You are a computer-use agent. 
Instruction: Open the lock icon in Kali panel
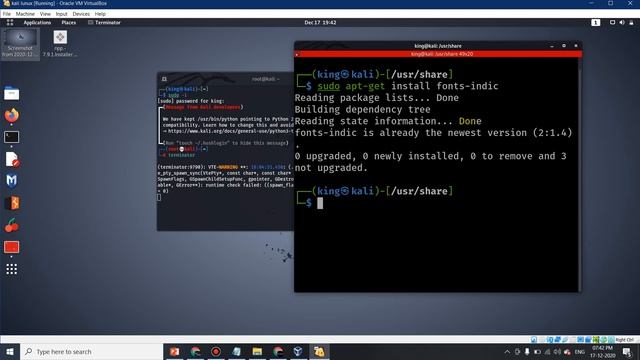631,22
